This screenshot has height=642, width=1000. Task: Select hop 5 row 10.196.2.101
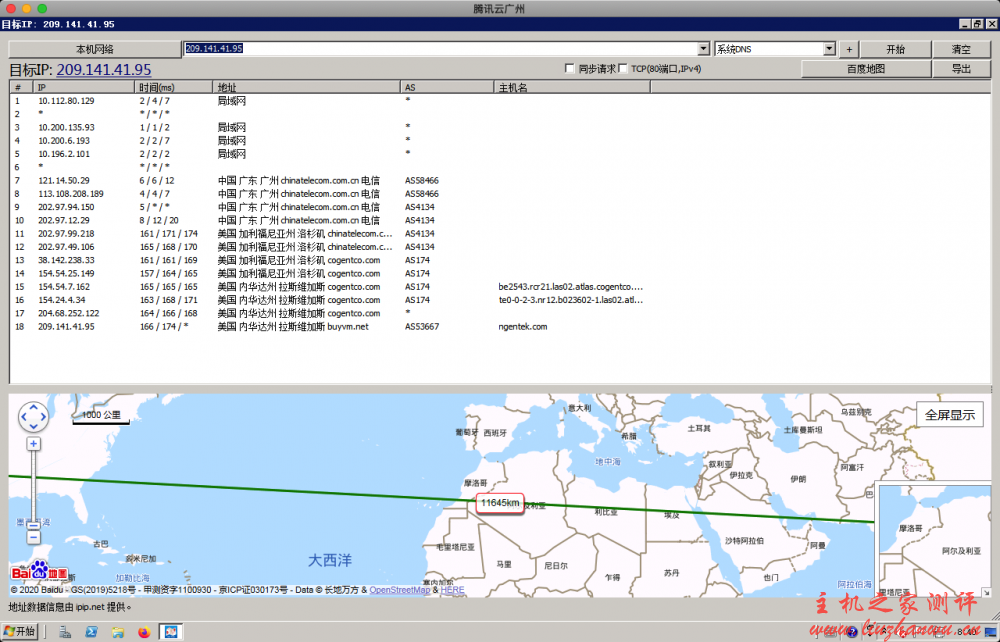pos(500,154)
